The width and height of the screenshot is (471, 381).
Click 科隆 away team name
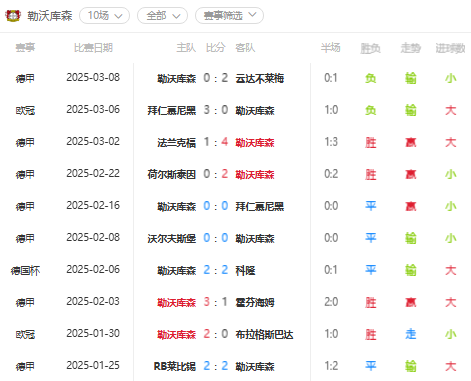[245, 270]
